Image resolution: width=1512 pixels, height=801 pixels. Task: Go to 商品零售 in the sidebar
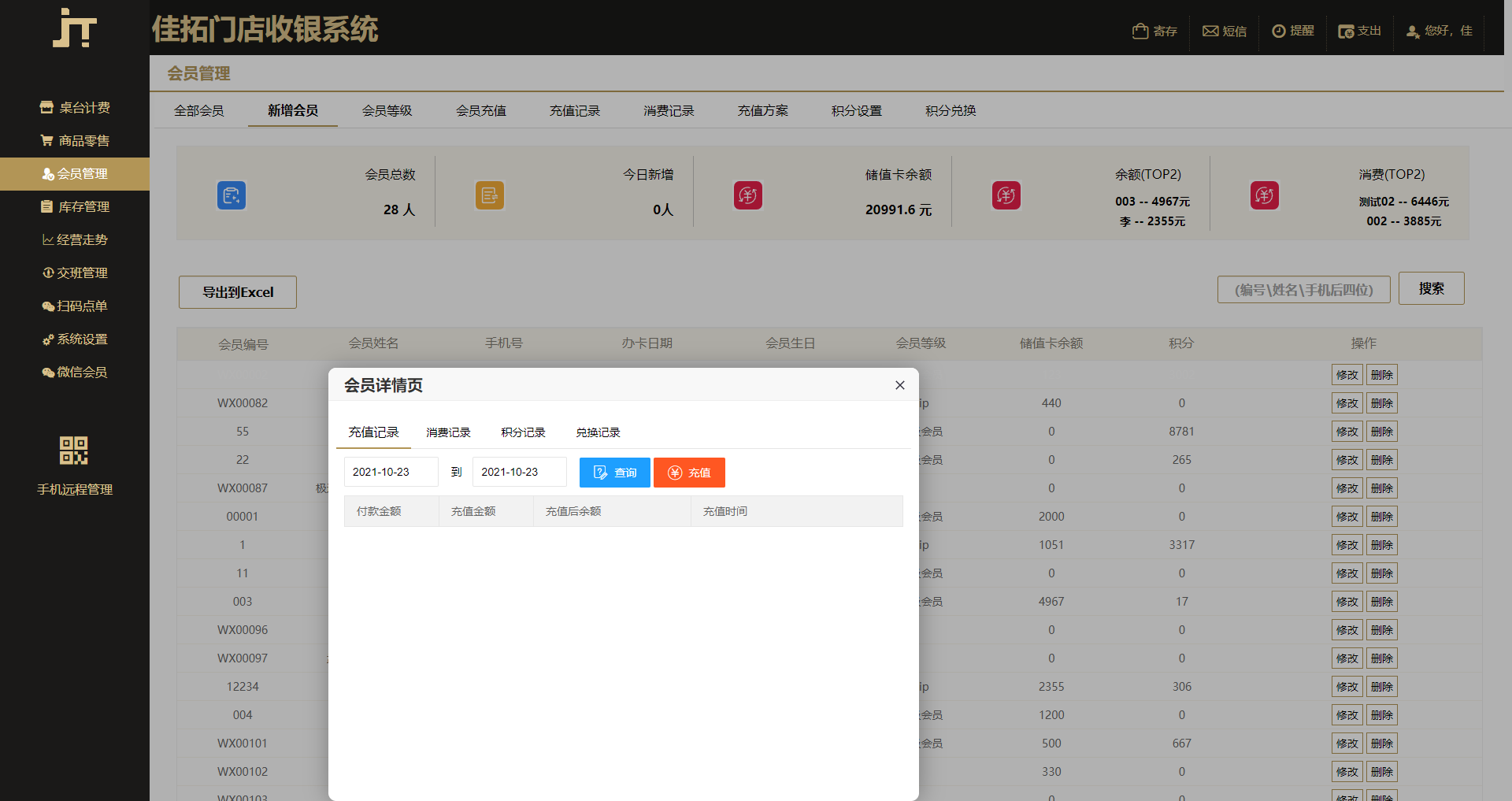[x=75, y=140]
